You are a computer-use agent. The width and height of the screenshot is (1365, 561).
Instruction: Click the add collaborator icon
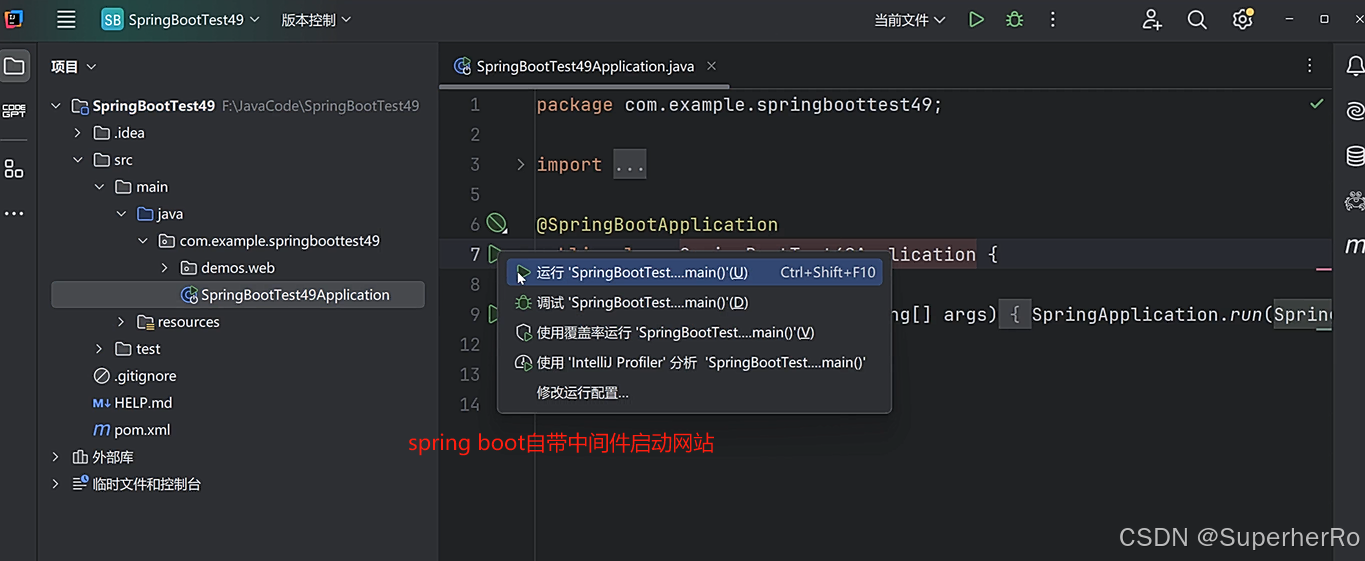pyautogui.click(x=1152, y=20)
